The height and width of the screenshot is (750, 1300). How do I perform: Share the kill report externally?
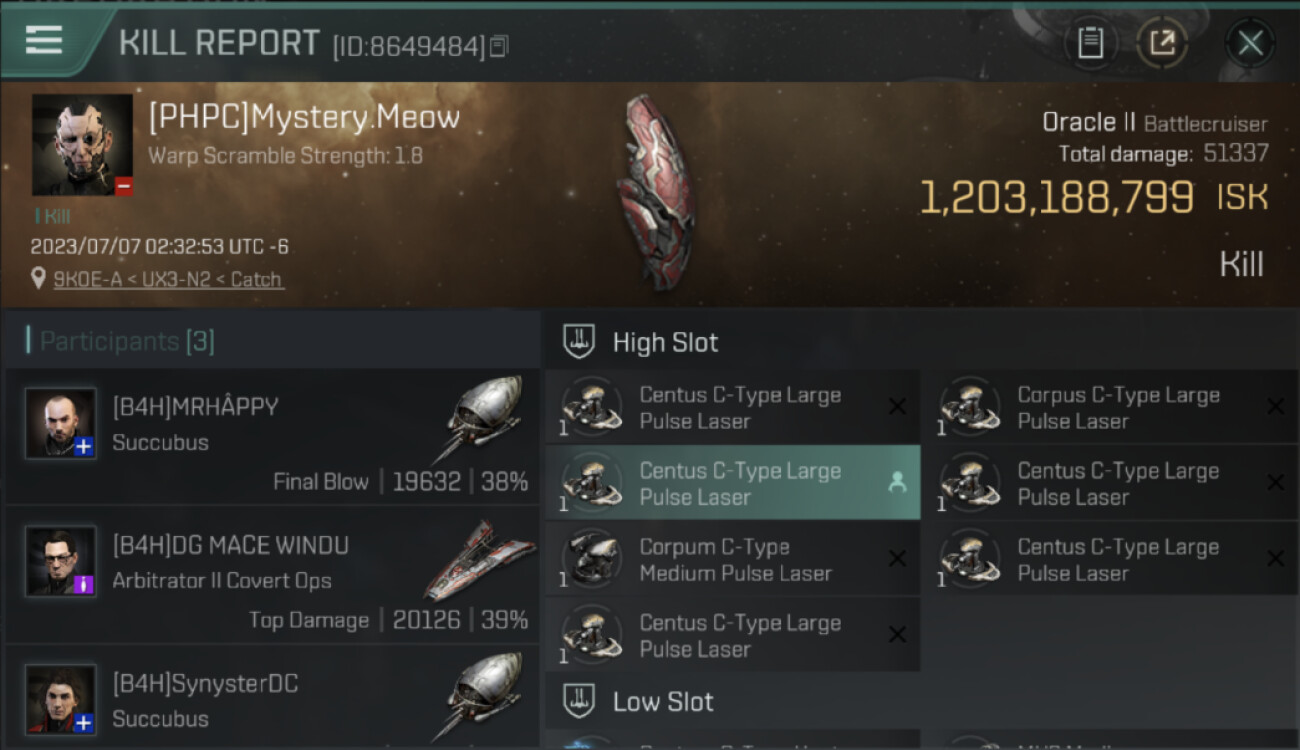[x=1162, y=43]
